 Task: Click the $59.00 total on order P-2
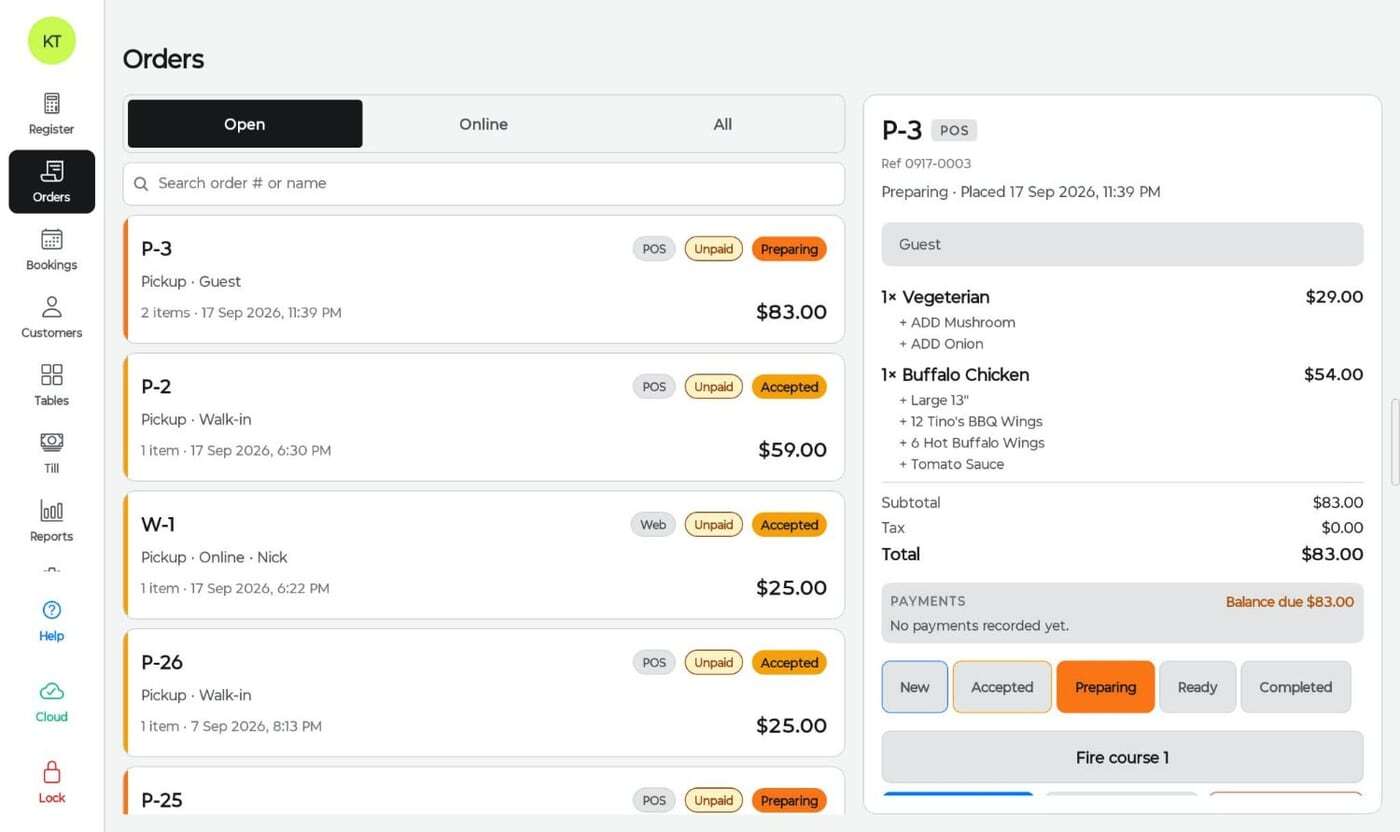[792, 450]
